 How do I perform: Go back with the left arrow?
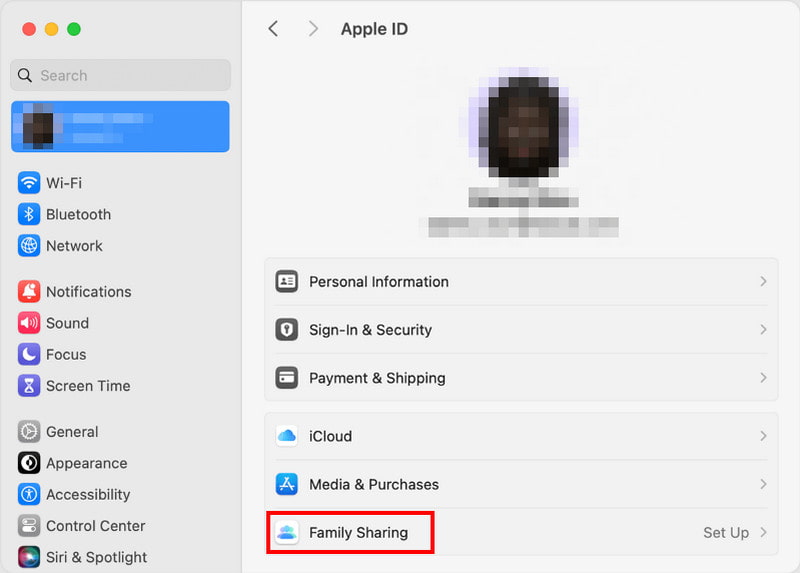click(273, 29)
